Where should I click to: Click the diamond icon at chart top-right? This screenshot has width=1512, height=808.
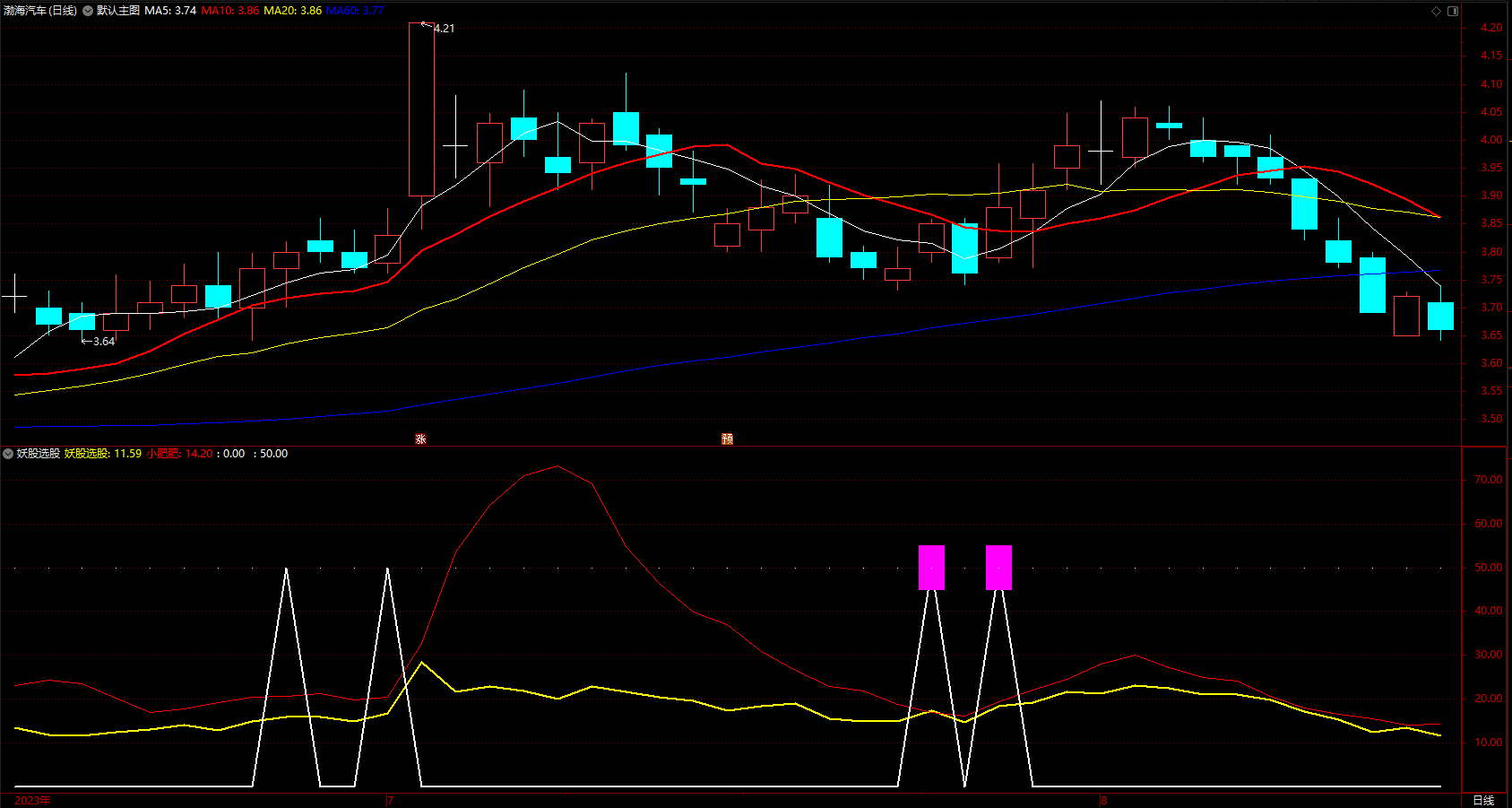(1436, 11)
